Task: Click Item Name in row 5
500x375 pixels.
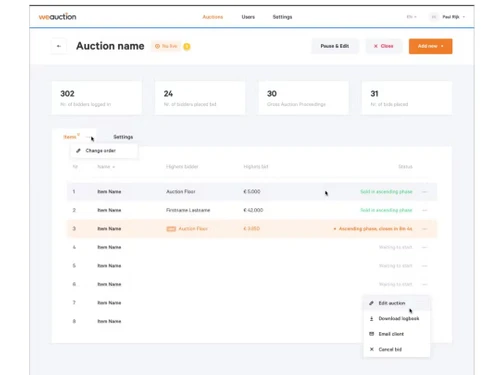Action: point(109,266)
